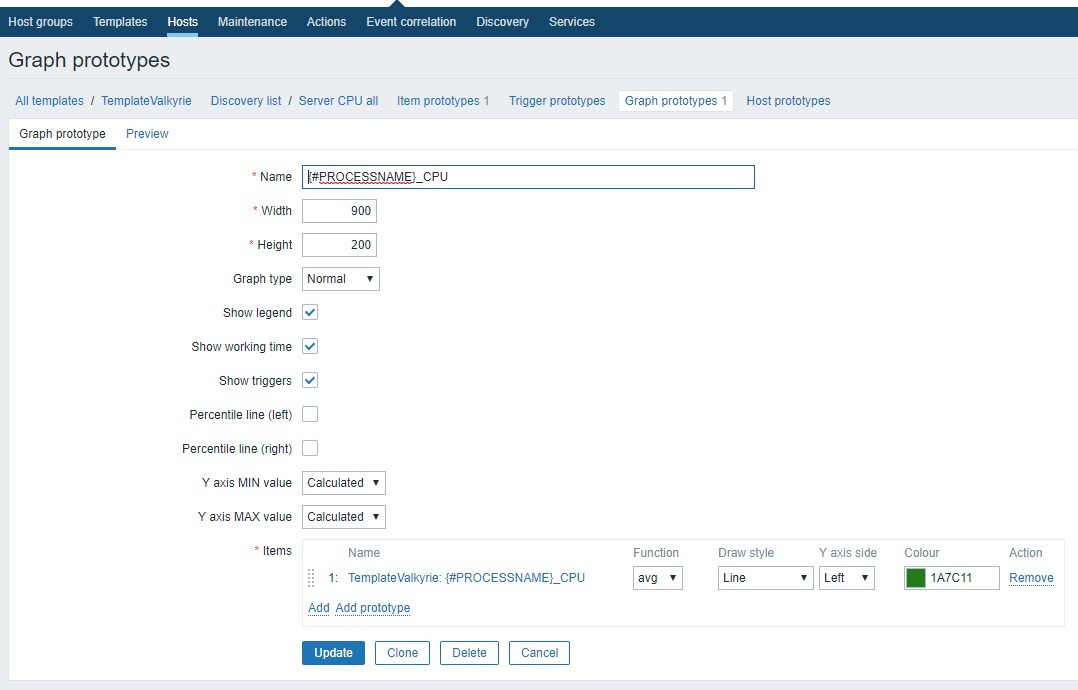Open the Event correlation menu

(x=410, y=21)
